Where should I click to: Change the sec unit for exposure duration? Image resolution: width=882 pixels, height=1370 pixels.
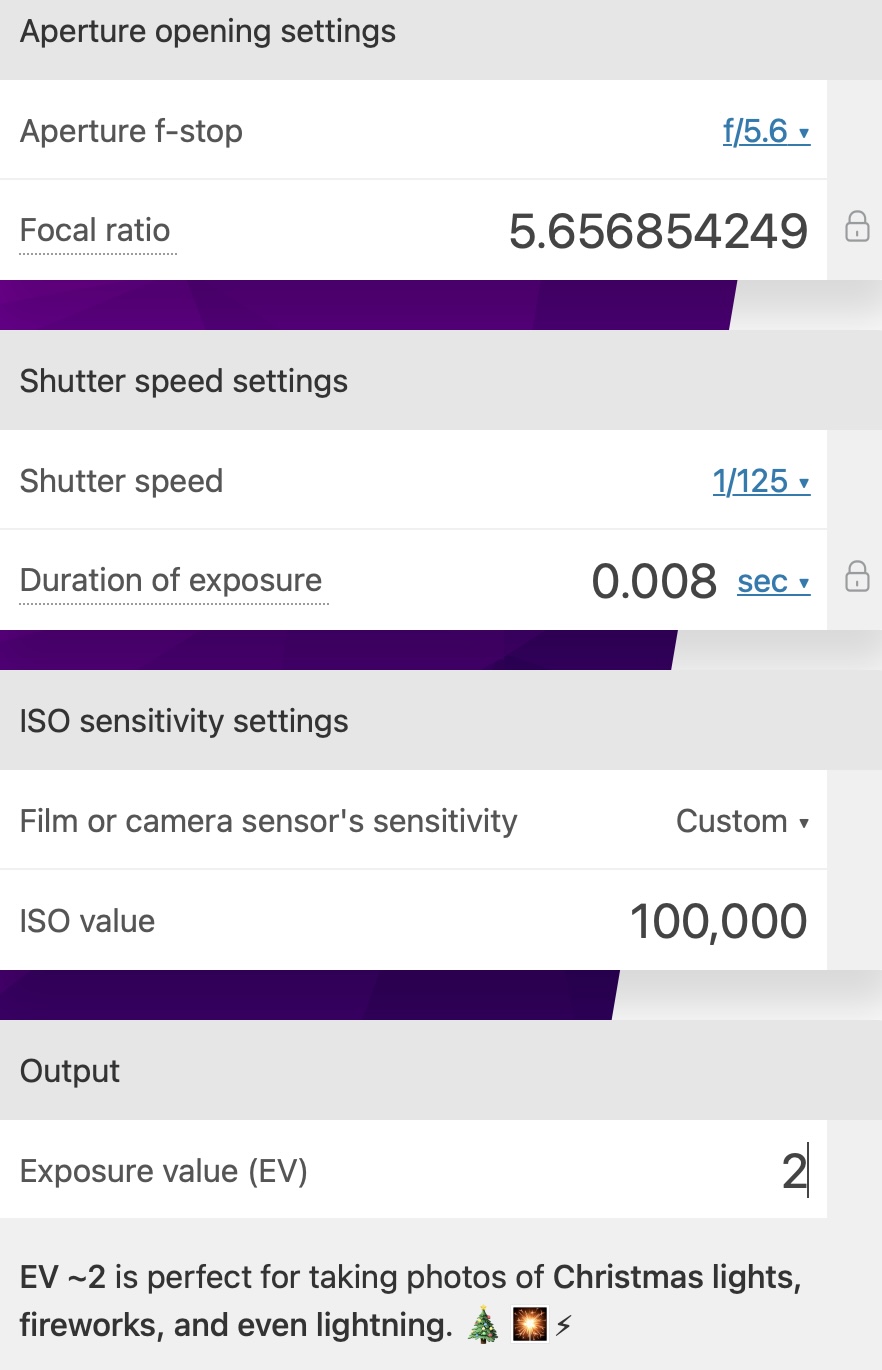[773, 581]
